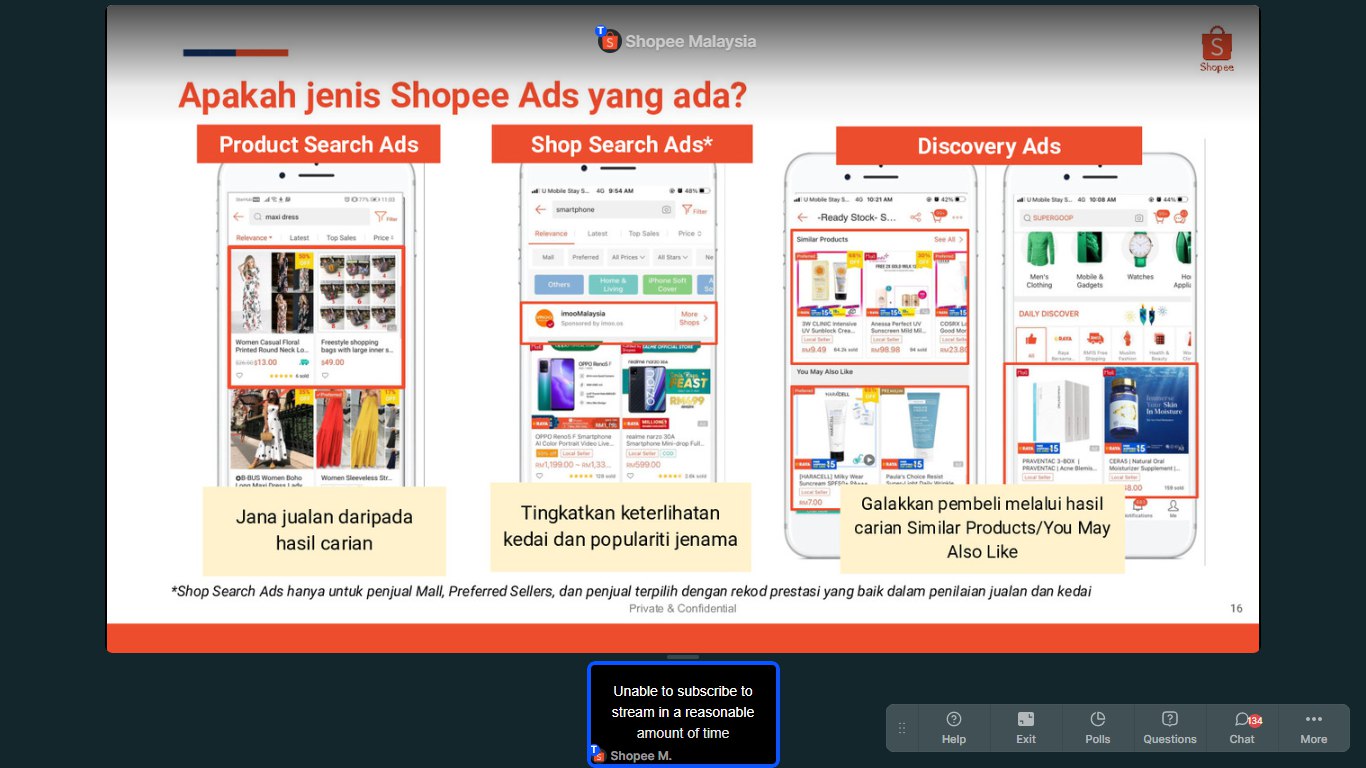This screenshot has width=1366, height=768.
Task: Select the Shopee M. video tile
Action: pyautogui.click(x=683, y=714)
